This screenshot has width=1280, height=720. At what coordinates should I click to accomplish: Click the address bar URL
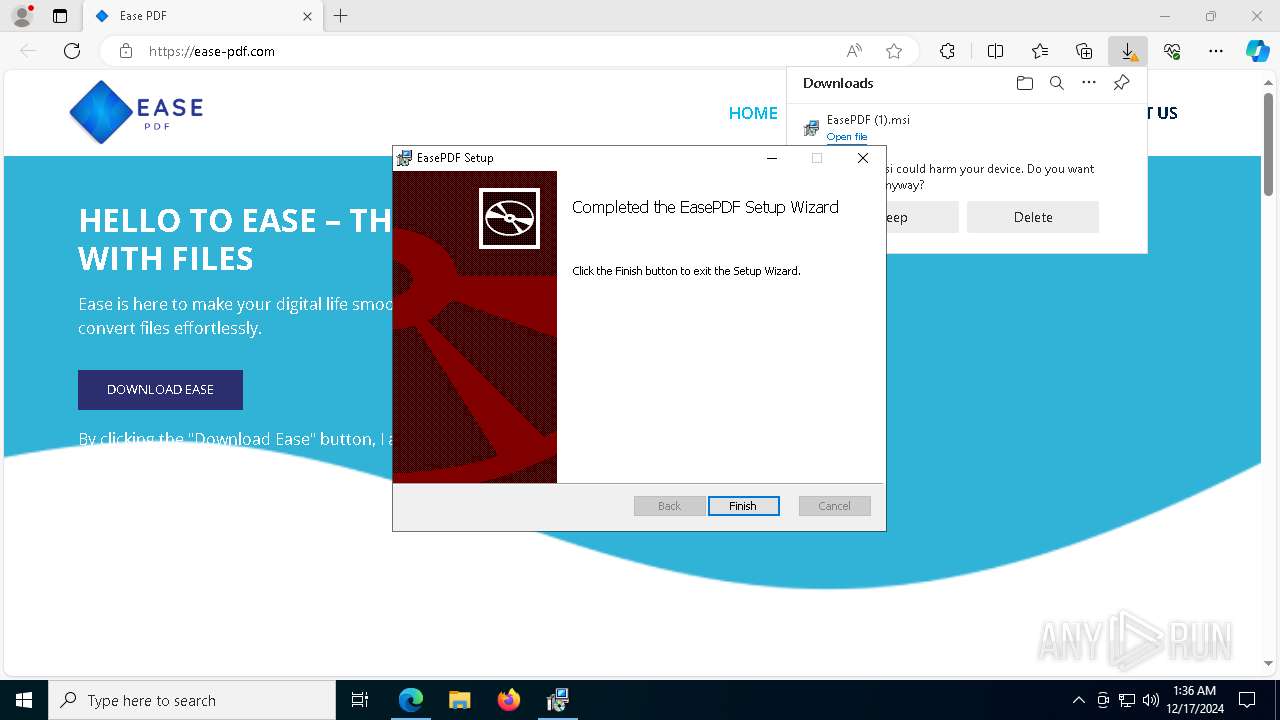coord(212,51)
